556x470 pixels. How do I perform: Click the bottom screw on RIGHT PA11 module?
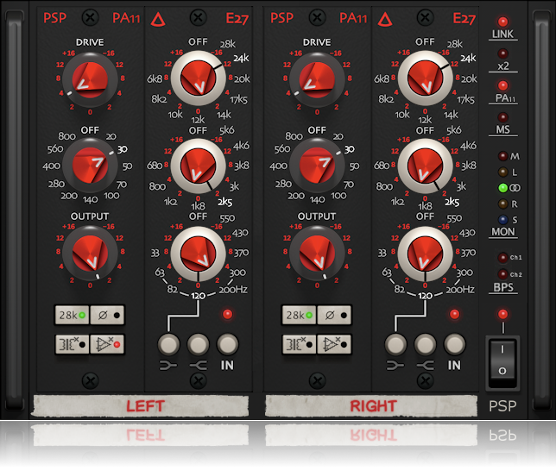(x=317, y=381)
